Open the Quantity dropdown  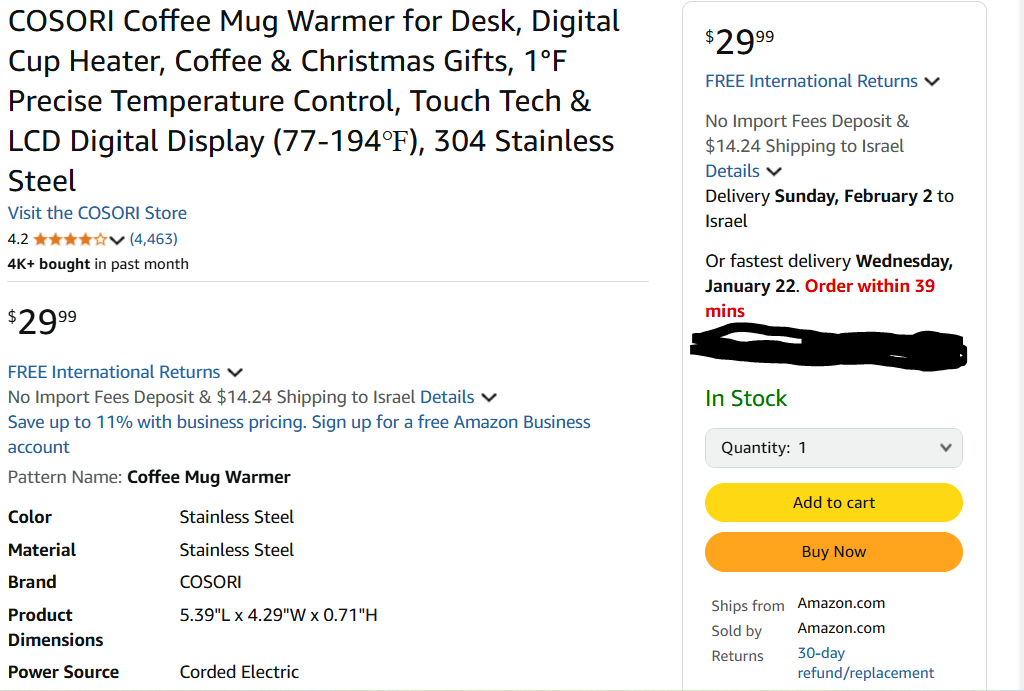833,448
